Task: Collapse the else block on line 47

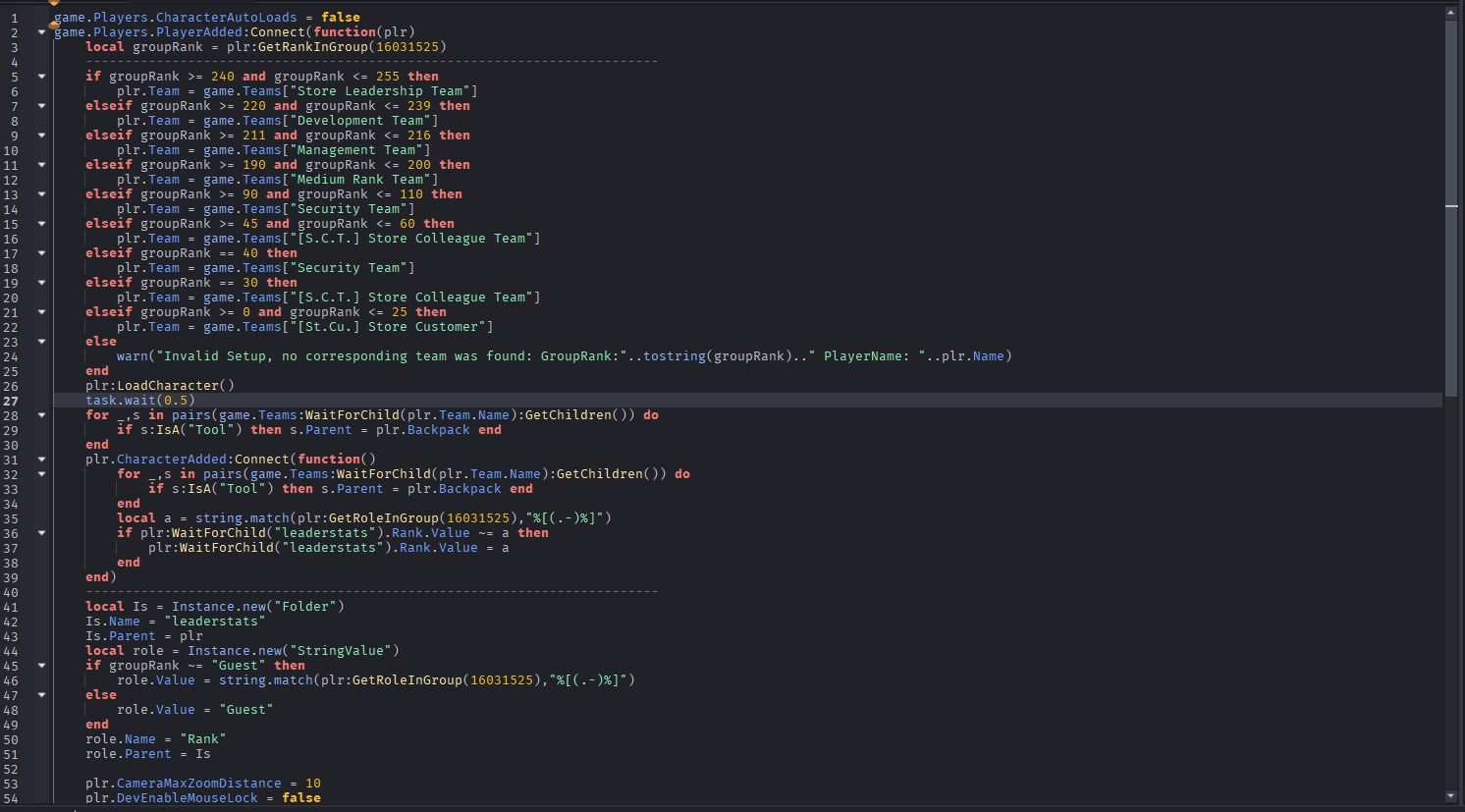Action: click(x=41, y=695)
